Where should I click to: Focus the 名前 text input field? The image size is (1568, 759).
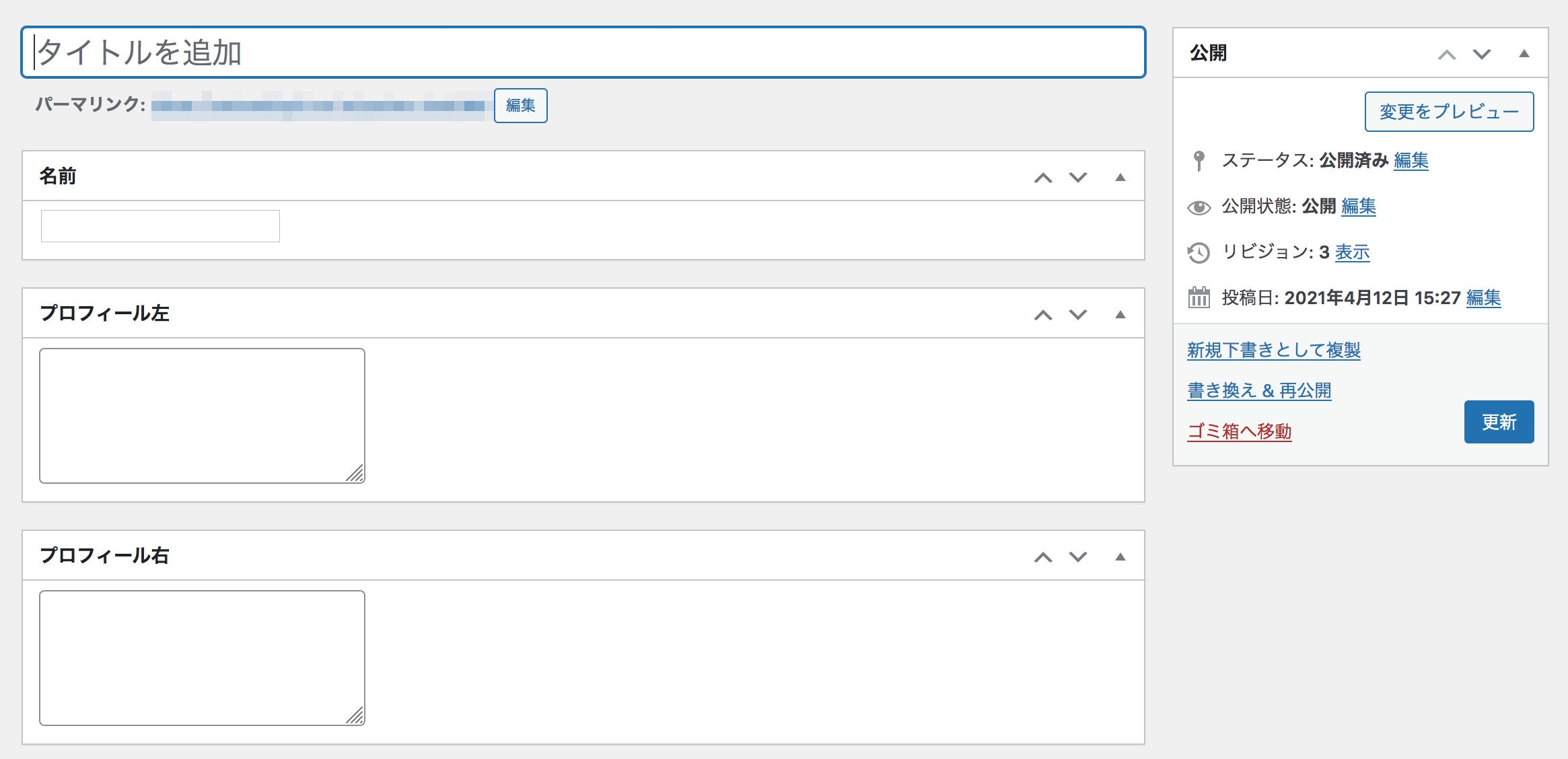[160, 226]
